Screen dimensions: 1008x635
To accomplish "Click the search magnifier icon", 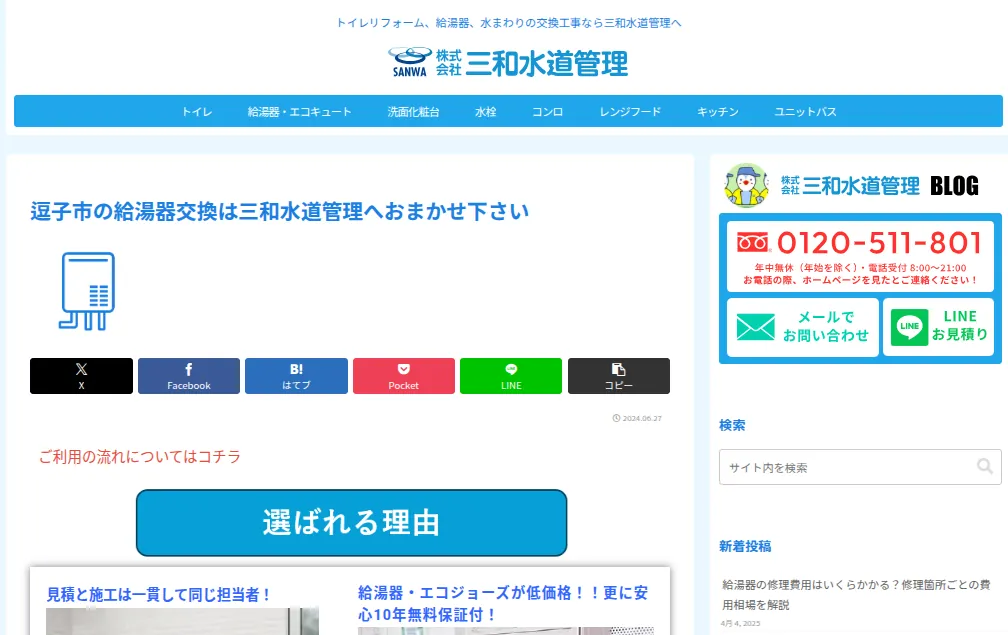I will 984,466.
